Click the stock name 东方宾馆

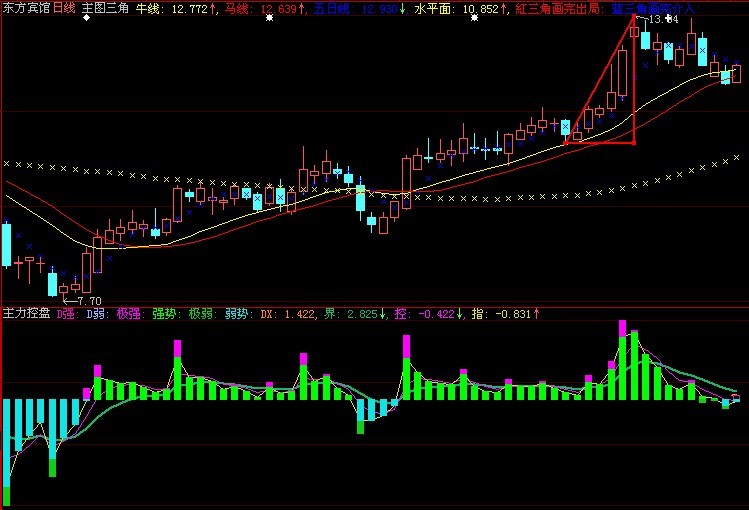pos(26,8)
